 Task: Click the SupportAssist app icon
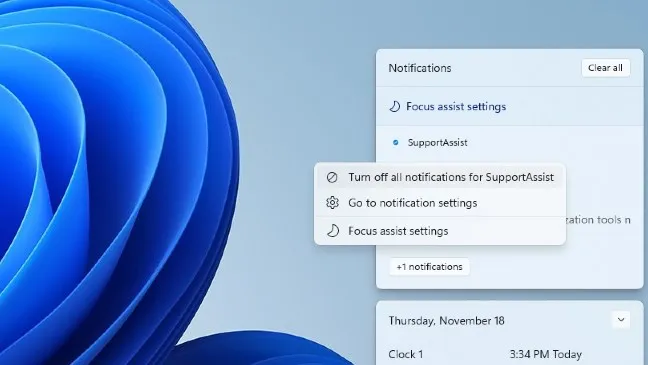395,143
